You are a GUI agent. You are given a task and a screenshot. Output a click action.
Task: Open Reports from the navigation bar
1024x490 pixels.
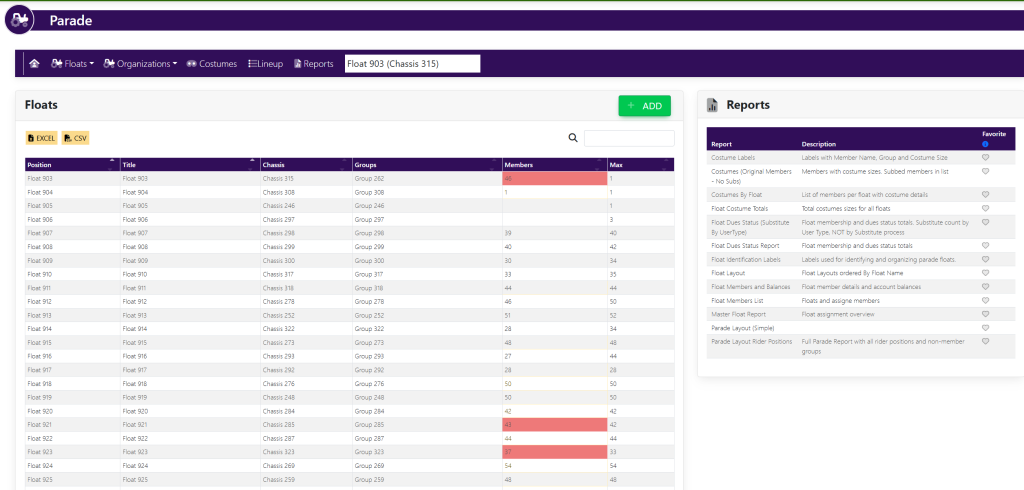tap(313, 64)
